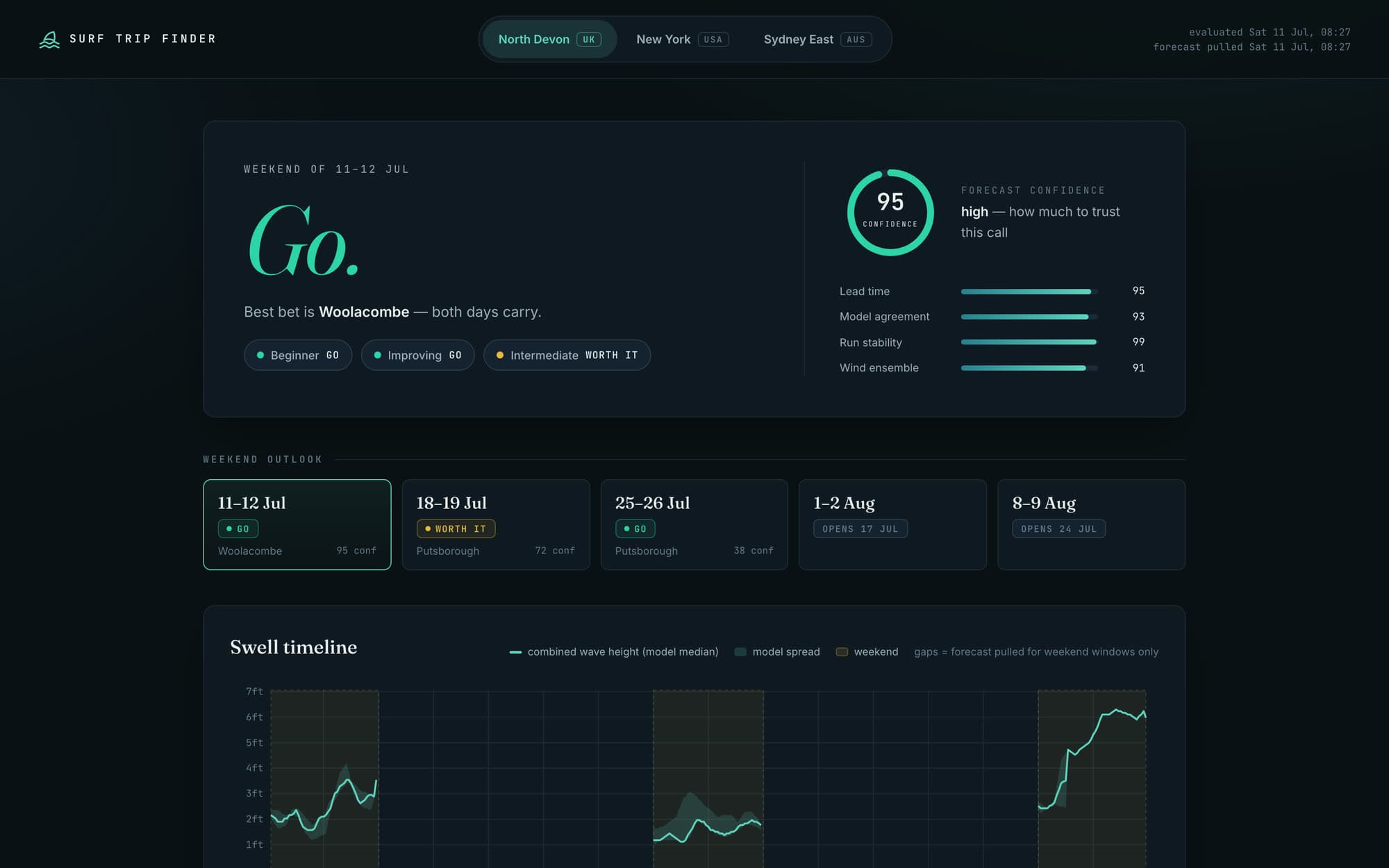Click Woolacombe on the 11–12 Jul card

coord(250,551)
